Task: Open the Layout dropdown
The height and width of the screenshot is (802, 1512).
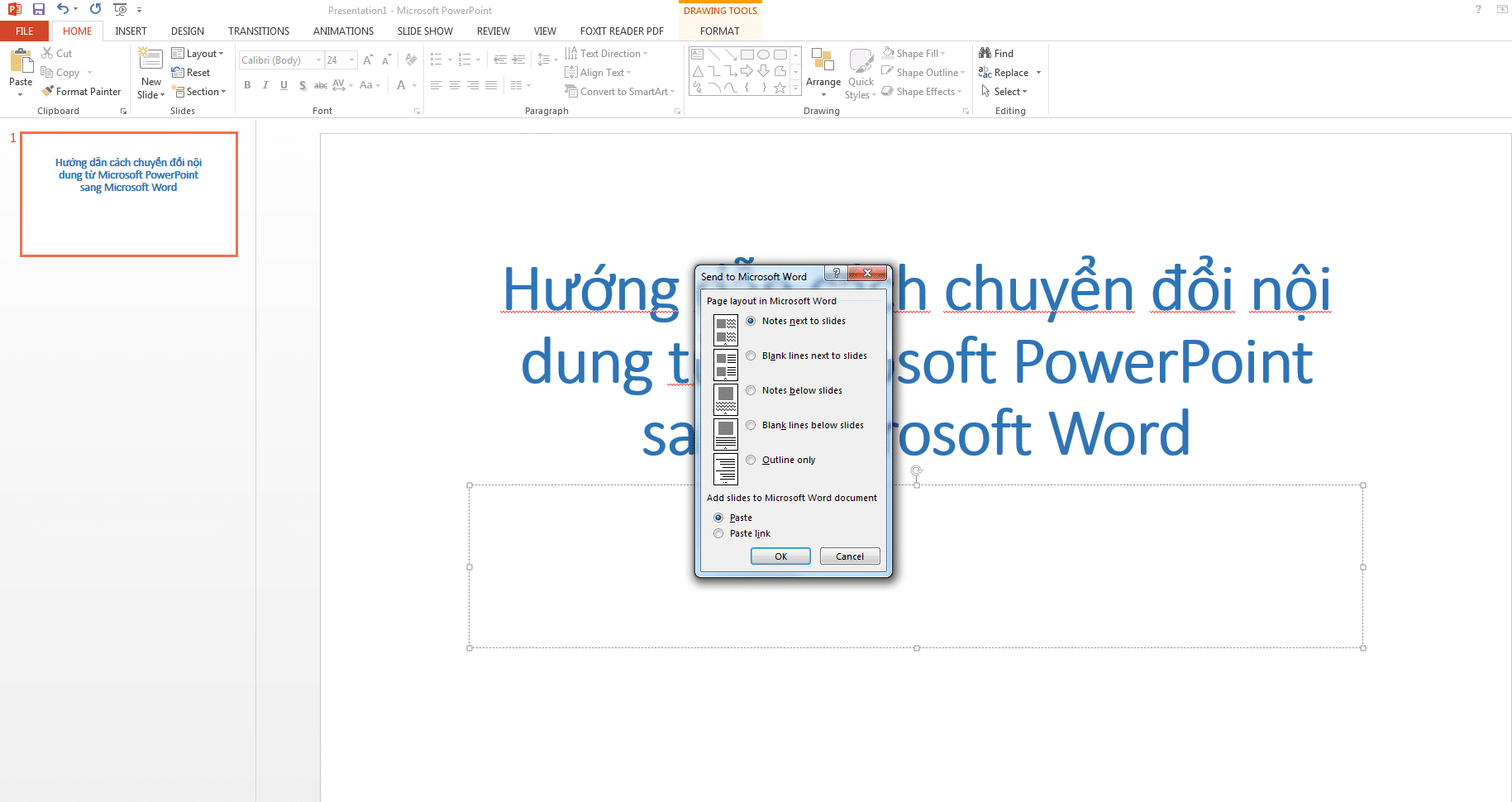Action: [x=198, y=54]
